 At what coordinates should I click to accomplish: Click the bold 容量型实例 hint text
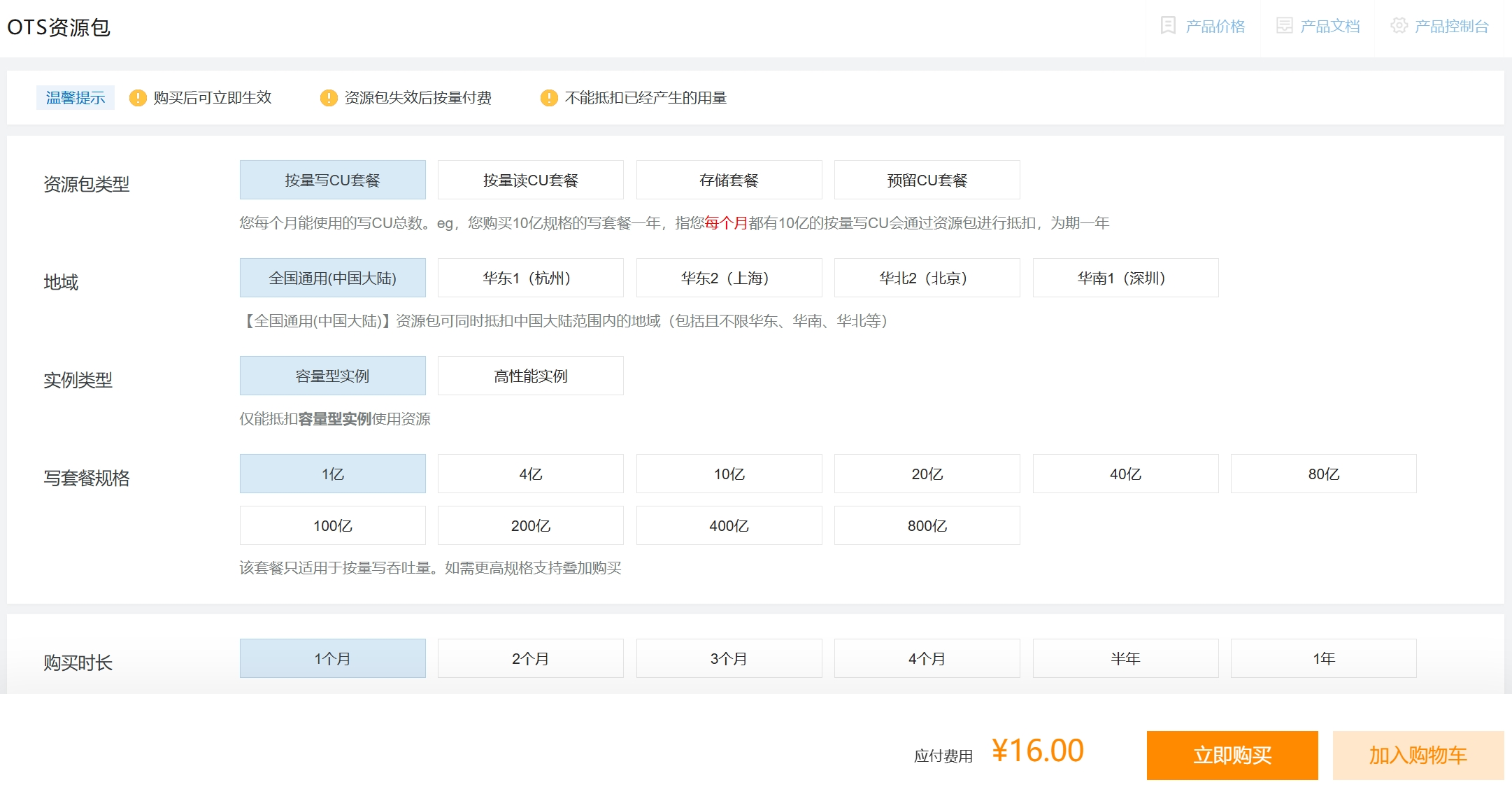[335, 419]
